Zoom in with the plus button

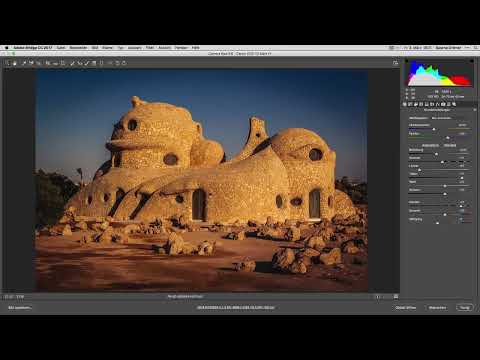(11, 296)
